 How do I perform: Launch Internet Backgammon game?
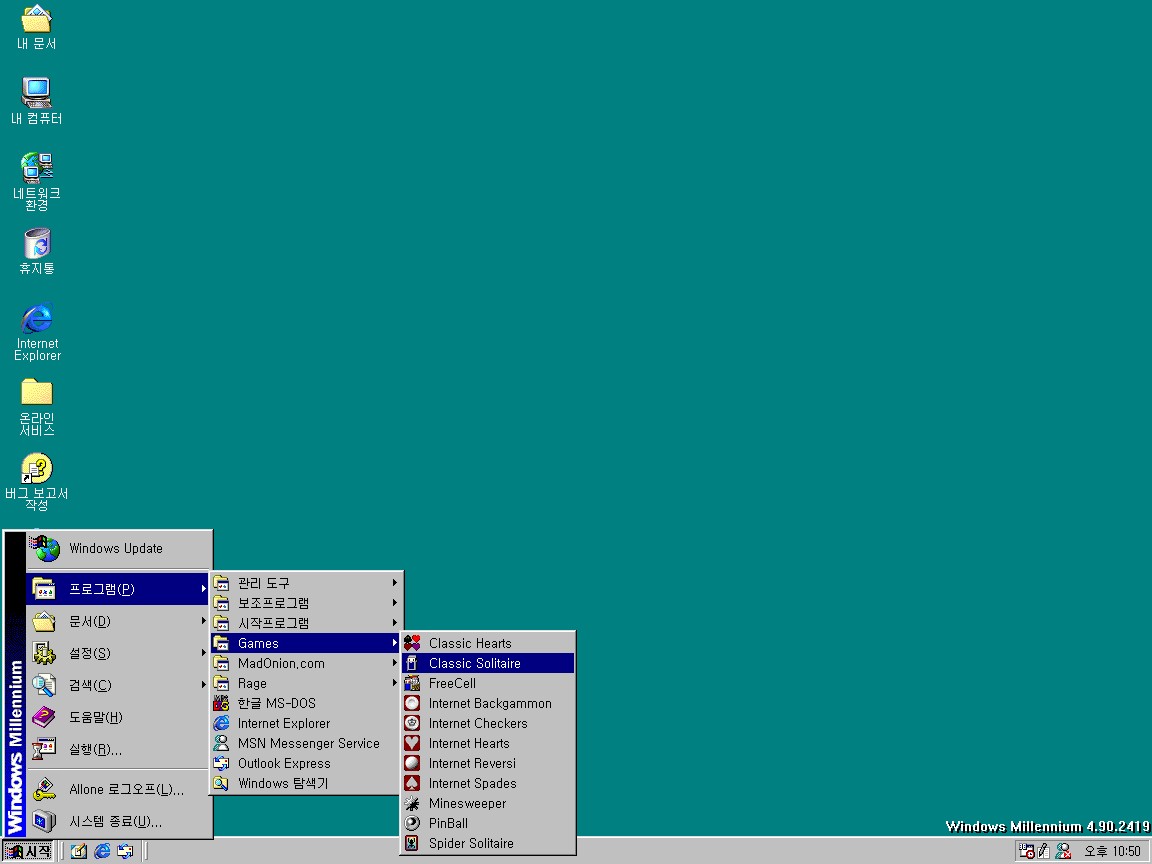tap(488, 703)
